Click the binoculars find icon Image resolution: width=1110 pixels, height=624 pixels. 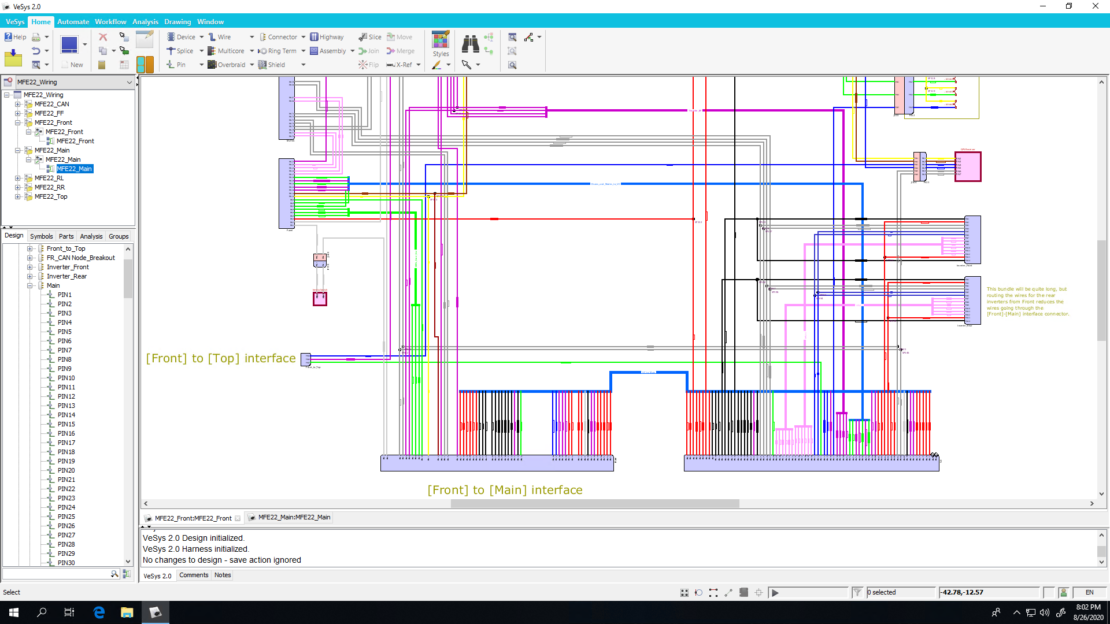pyautogui.click(x=470, y=44)
